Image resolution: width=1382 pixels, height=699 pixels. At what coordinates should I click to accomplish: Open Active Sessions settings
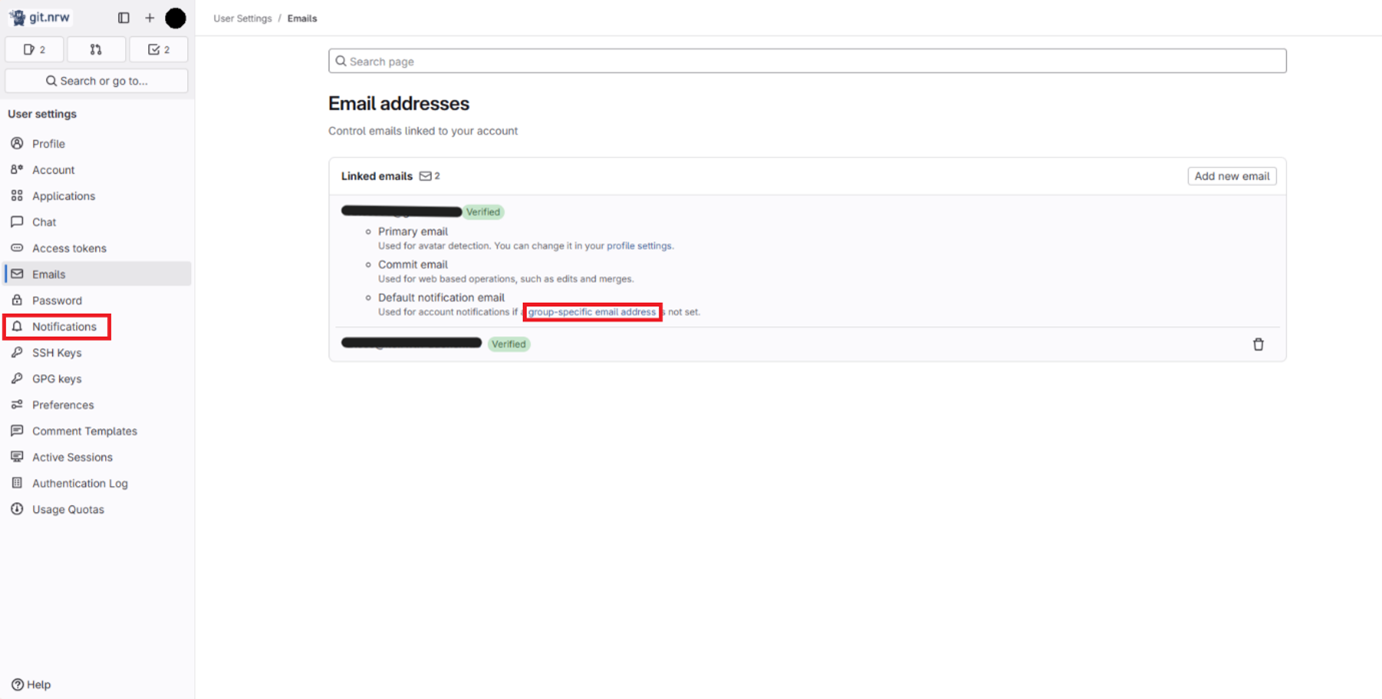(x=70, y=456)
